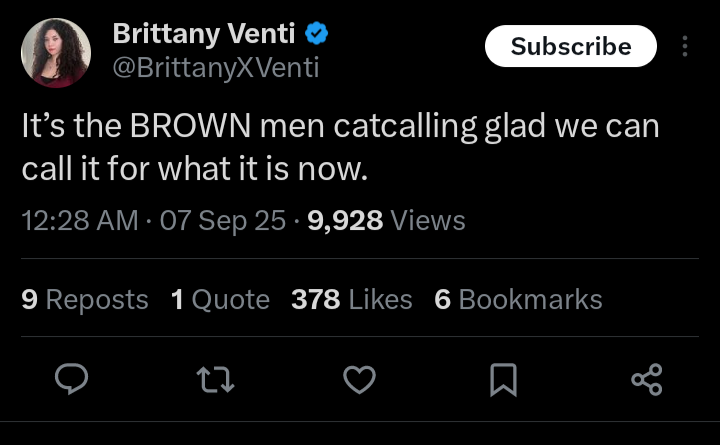The width and height of the screenshot is (720, 445).
Task: Bookmark this tweet using the bookmark icon
Action: point(504,379)
